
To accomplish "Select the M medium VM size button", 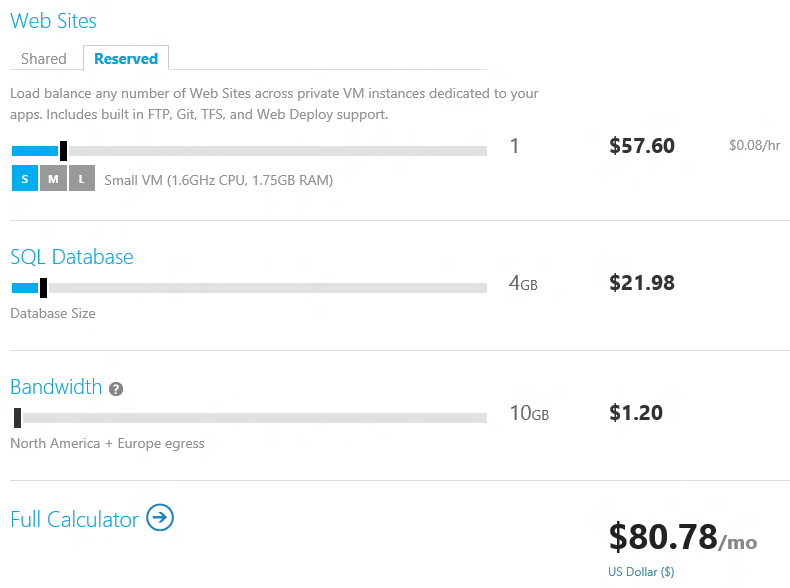I will [x=53, y=178].
